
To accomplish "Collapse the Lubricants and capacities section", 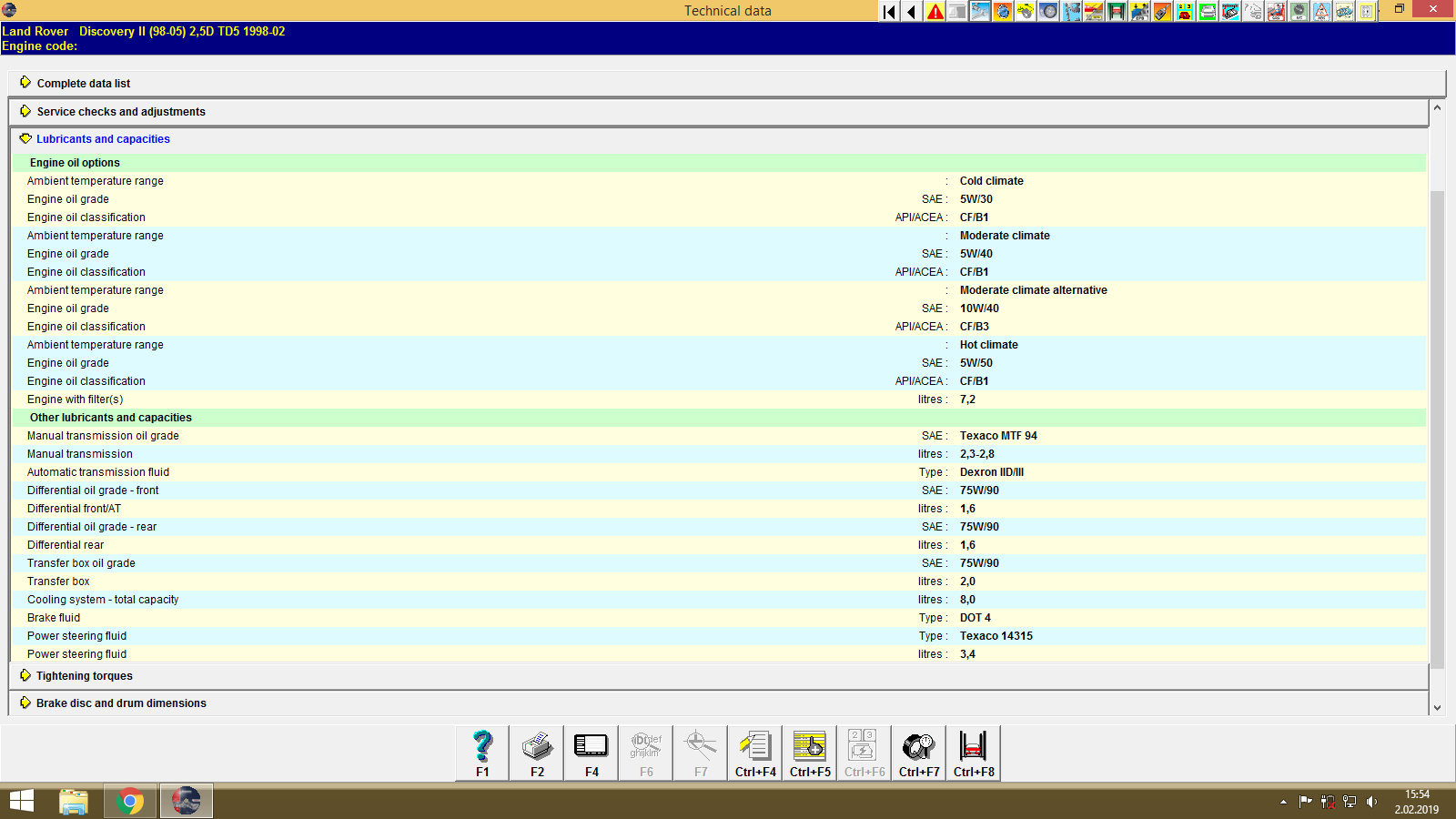I will [x=103, y=138].
